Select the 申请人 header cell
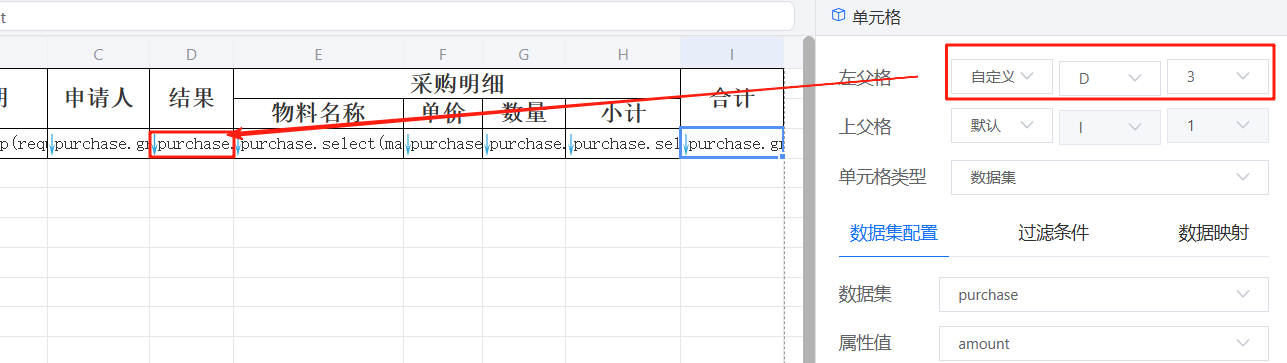This screenshot has width=1287, height=363. (x=98, y=98)
